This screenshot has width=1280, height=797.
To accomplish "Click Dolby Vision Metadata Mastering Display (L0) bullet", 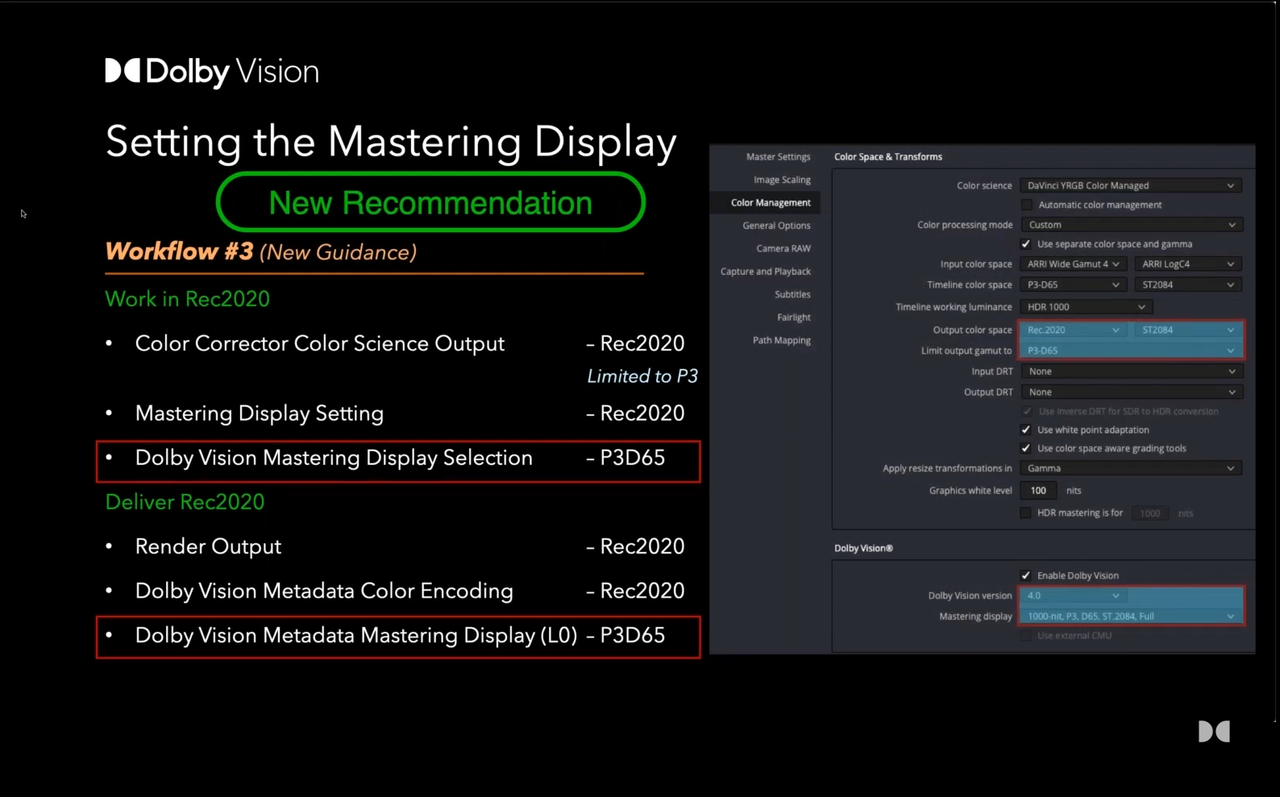I will pyautogui.click(x=356, y=635).
